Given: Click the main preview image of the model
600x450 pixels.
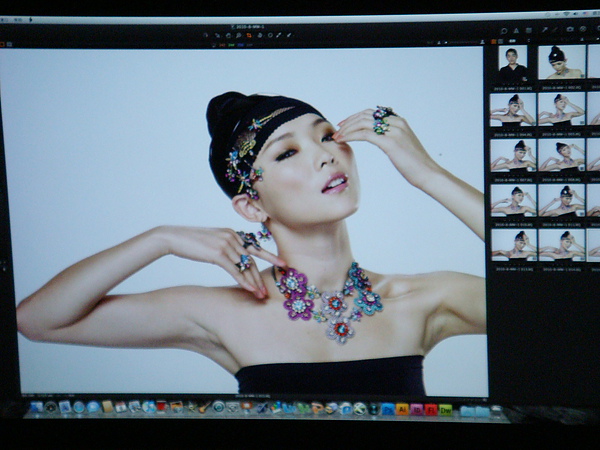Looking at the screenshot, I should (x=245, y=221).
